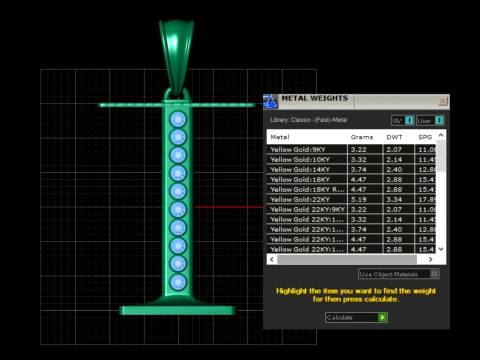Click the SPG column header
Viewport: 480px width, 360px height.
coord(425,137)
